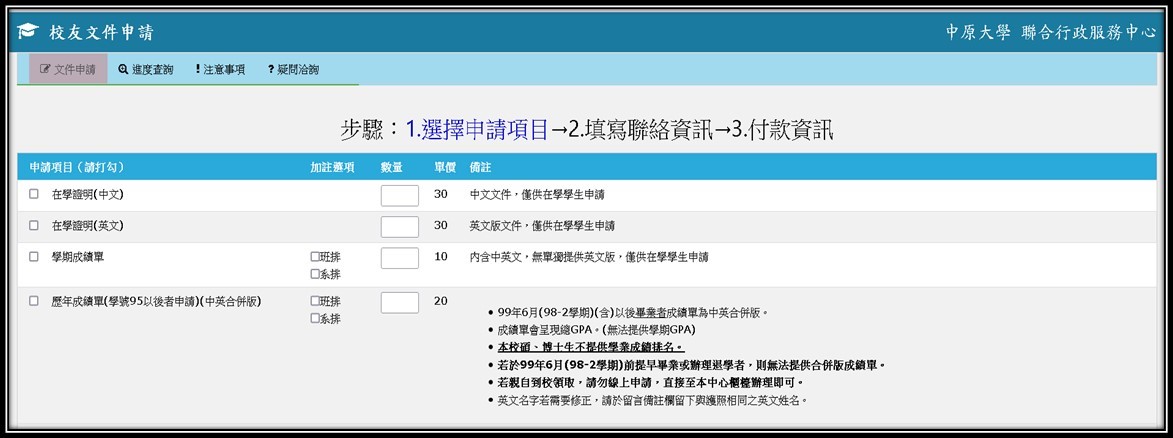Focus the quantity box for 在學證明(英文)
The height and width of the screenshot is (438, 1173).
pyautogui.click(x=399, y=227)
